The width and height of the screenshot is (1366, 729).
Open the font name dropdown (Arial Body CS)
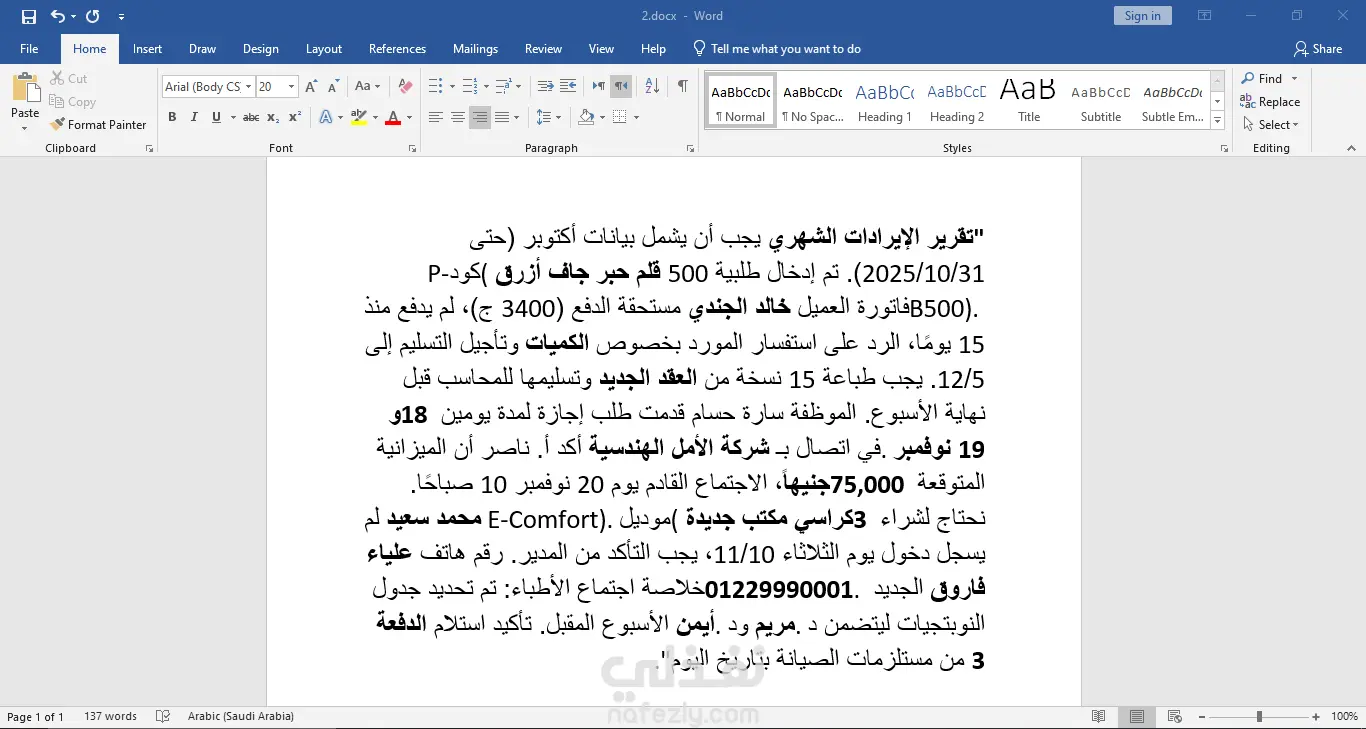click(249, 87)
